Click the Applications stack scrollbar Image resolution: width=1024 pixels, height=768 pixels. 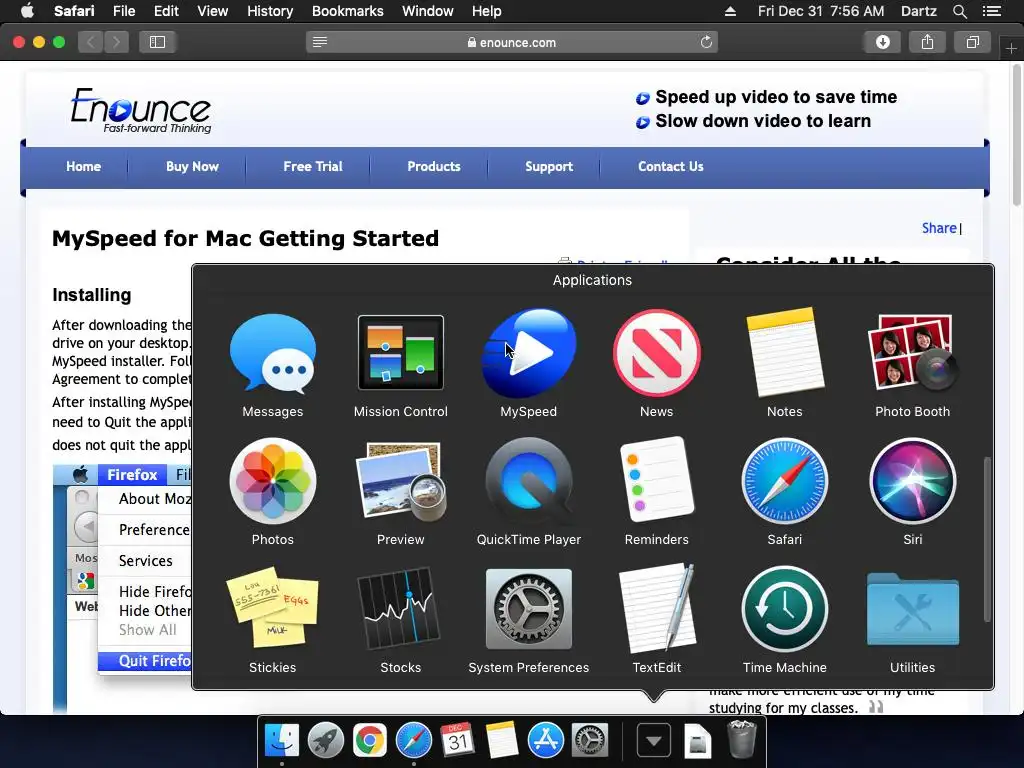click(x=987, y=539)
